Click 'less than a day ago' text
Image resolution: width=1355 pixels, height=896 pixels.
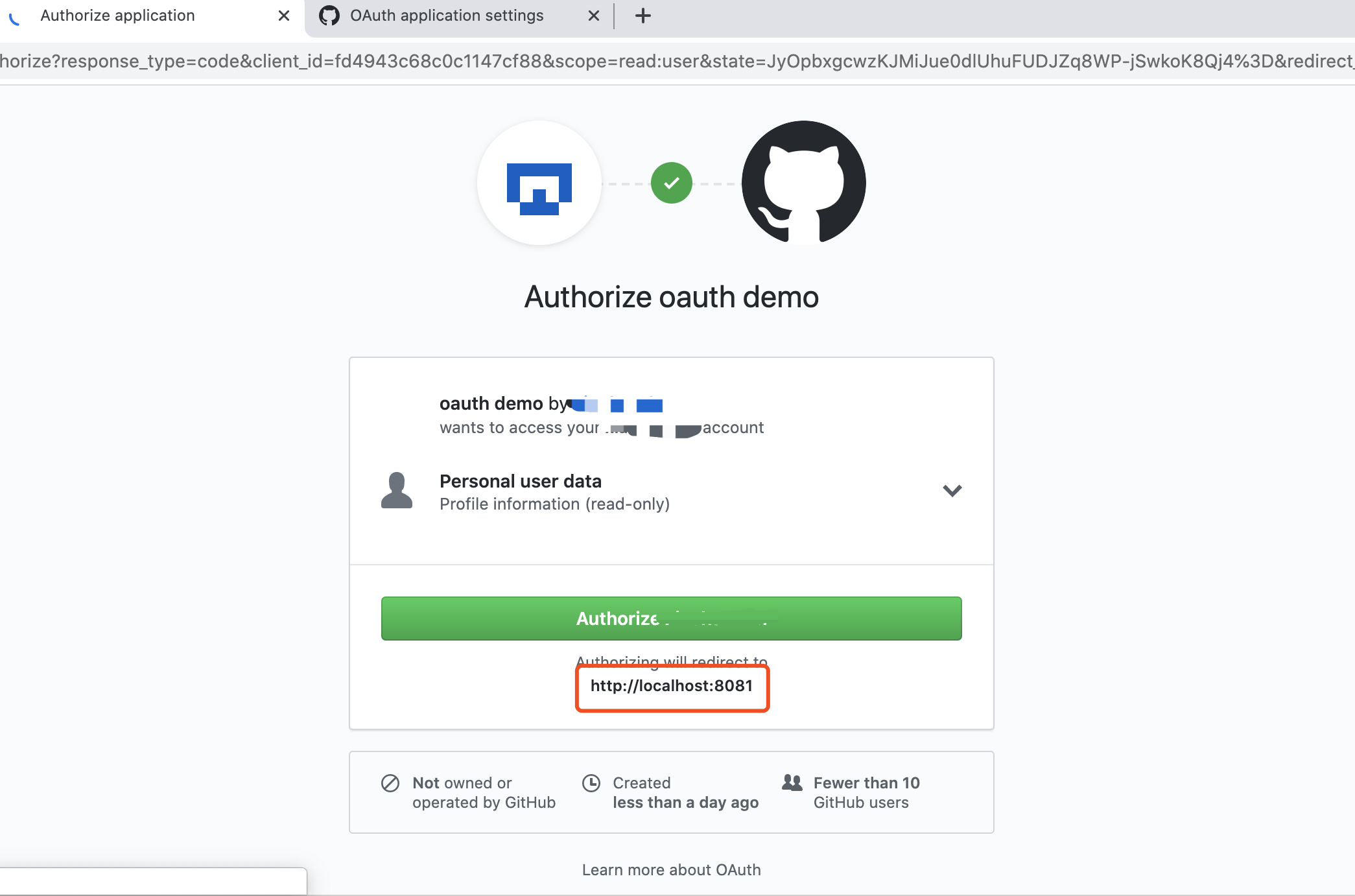(686, 803)
